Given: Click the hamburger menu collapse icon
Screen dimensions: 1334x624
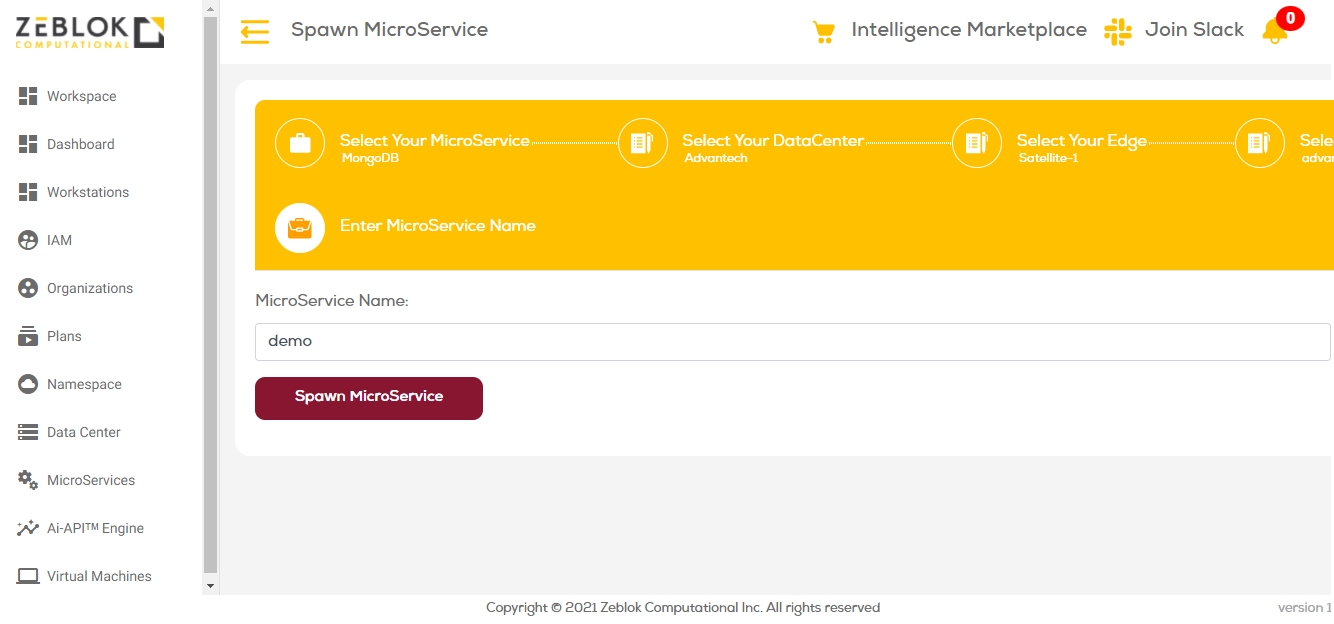Looking at the screenshot, I should pyautogui.click(x=255, y=32).
